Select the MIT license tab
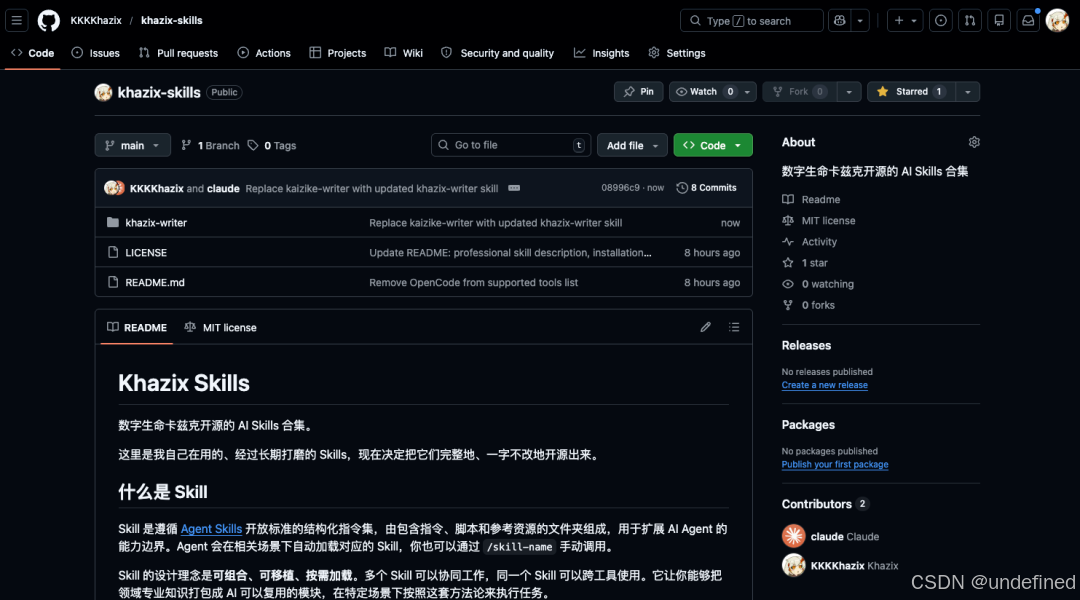The height and width of the screenshot is (600, 1080). click(x=220, y=328)
